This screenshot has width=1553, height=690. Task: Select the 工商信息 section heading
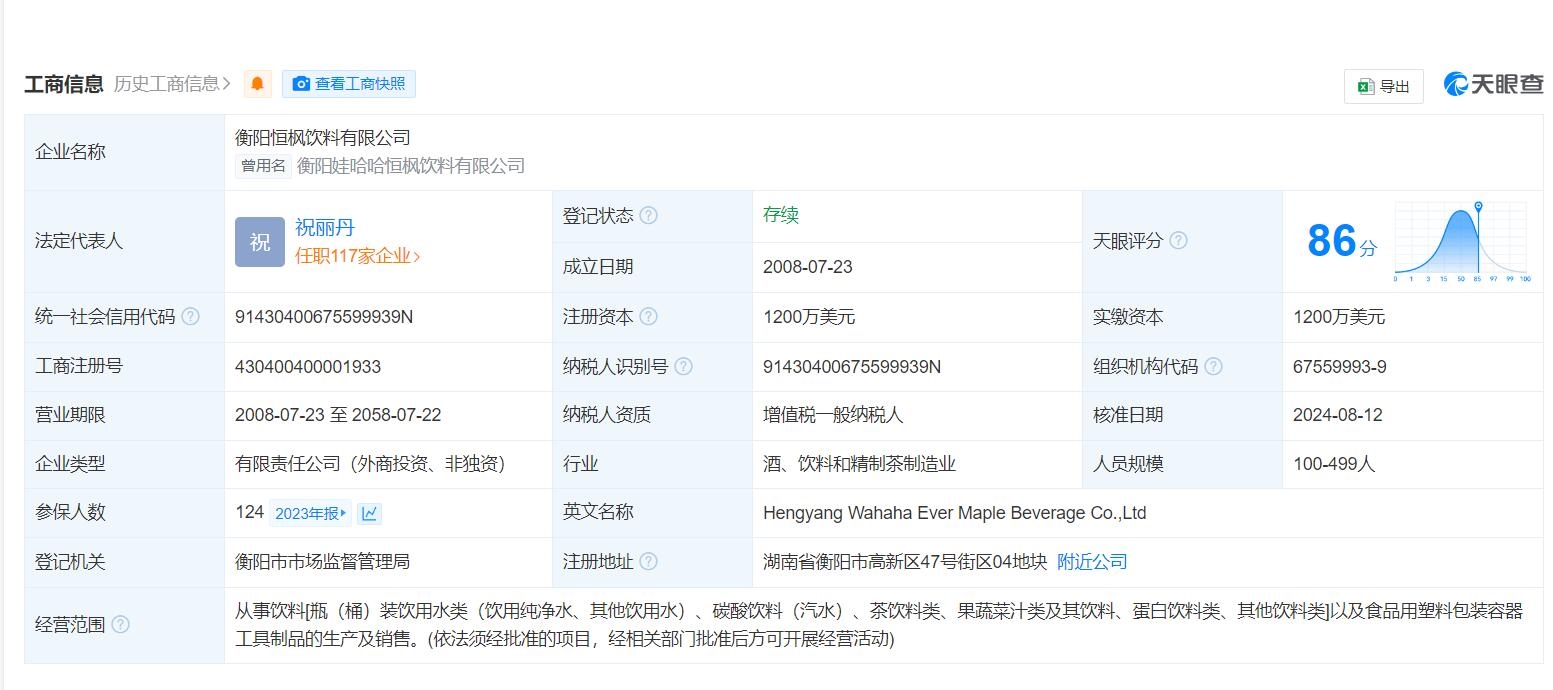click(x=64, y=84)
